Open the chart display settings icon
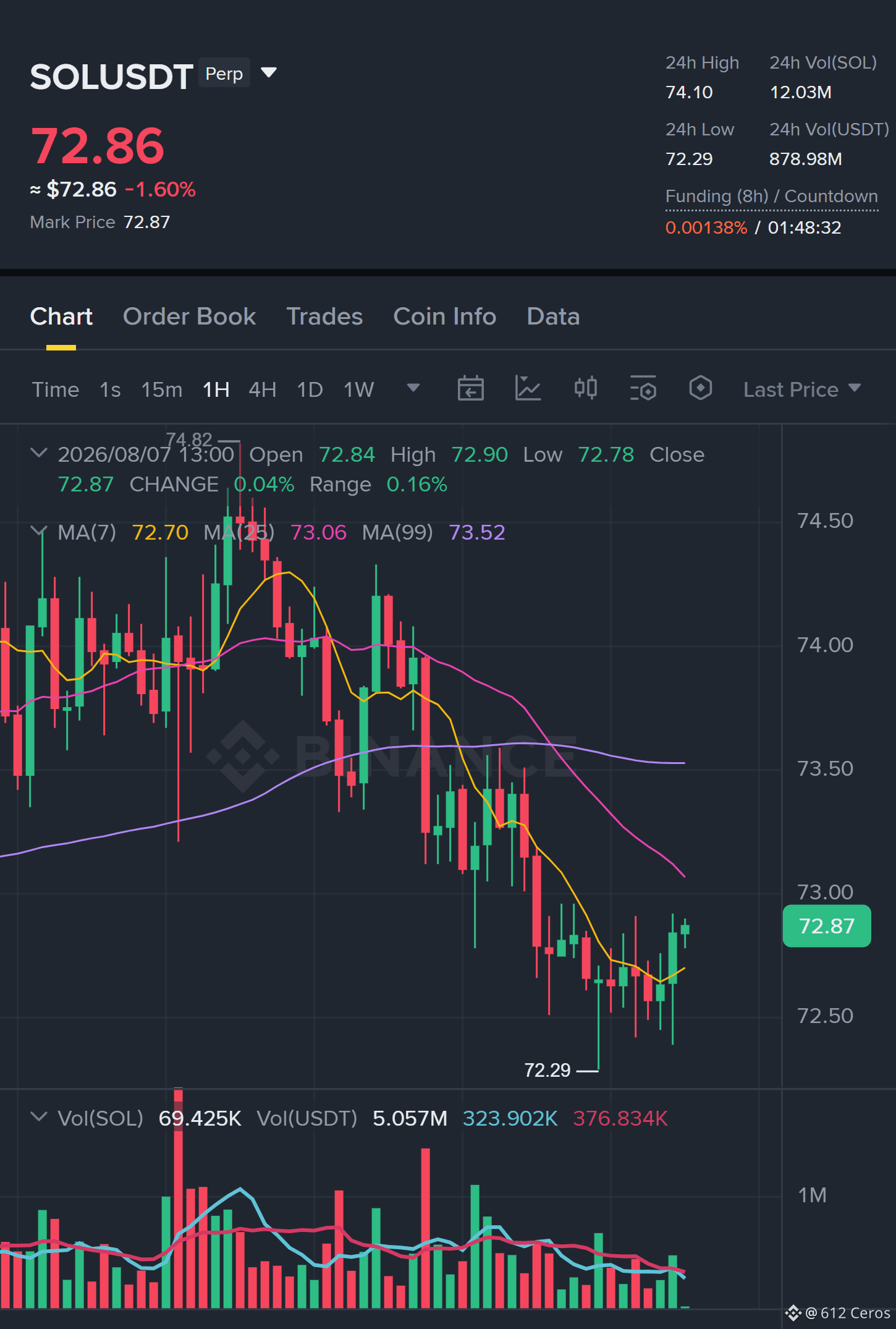The width and height of the screenshot is (896, 1329). click(643, 389)
